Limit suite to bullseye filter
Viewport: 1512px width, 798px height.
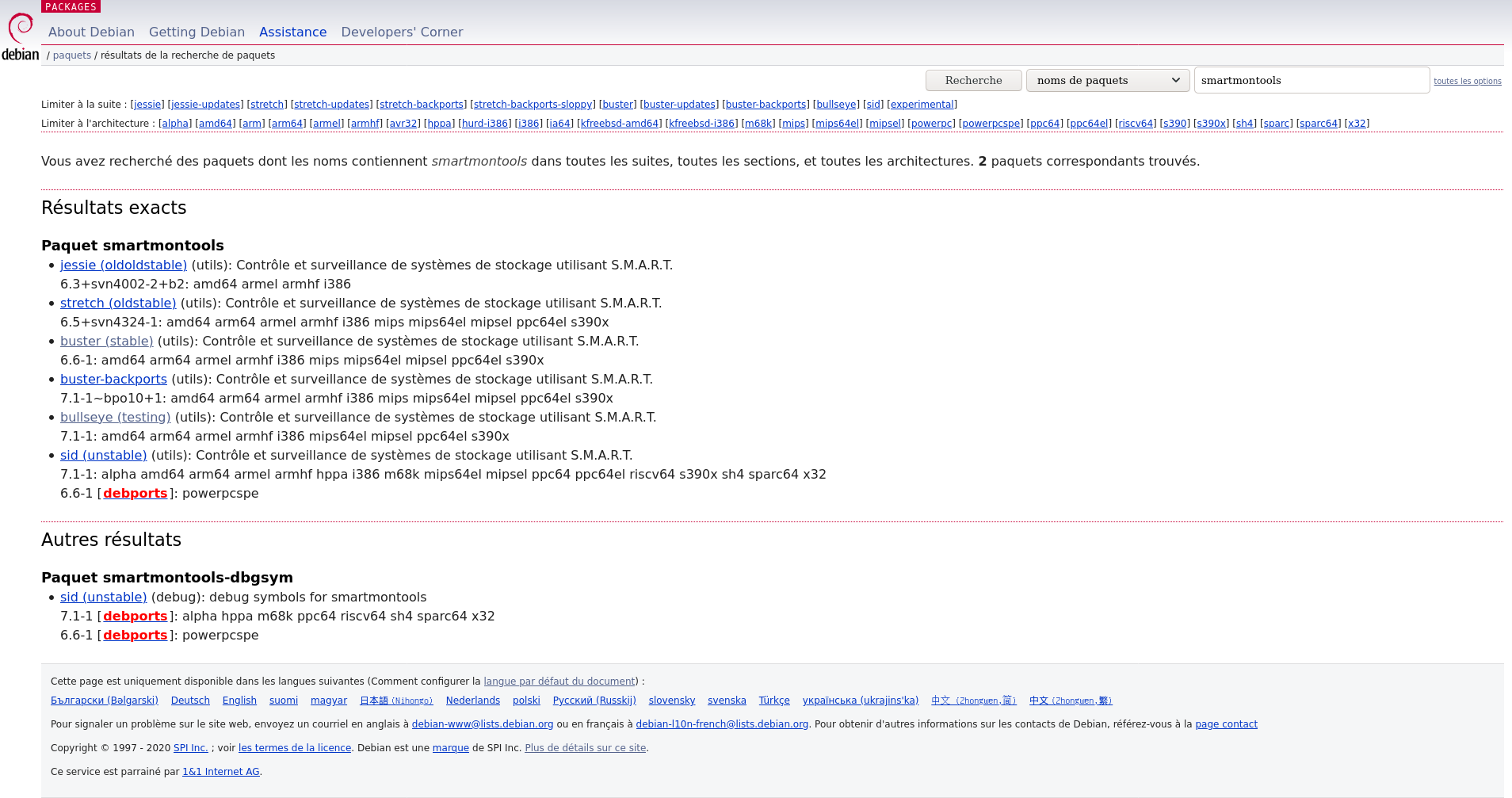(x=836, y=105)
